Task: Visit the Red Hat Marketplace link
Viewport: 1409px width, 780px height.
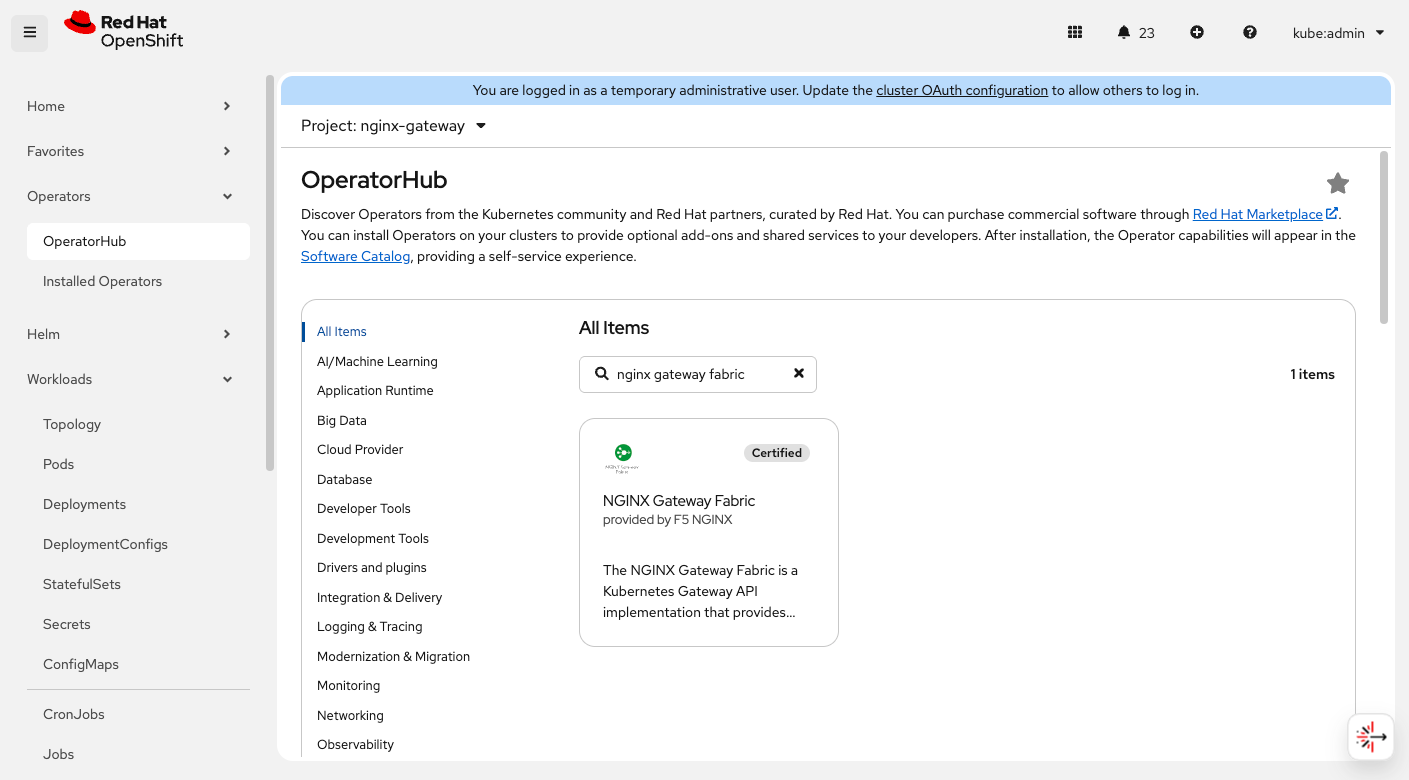Action: click(x=1259, y=213)
